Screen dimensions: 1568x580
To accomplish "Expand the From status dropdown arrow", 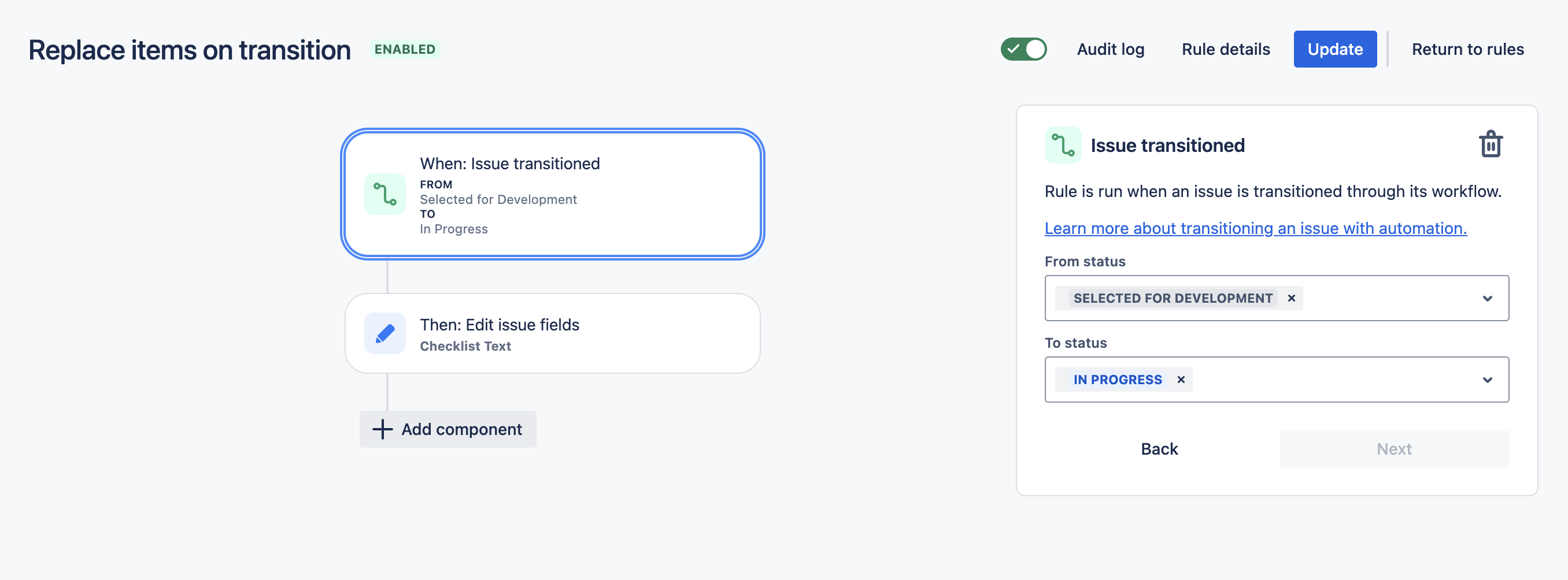I will (1487, 298).
